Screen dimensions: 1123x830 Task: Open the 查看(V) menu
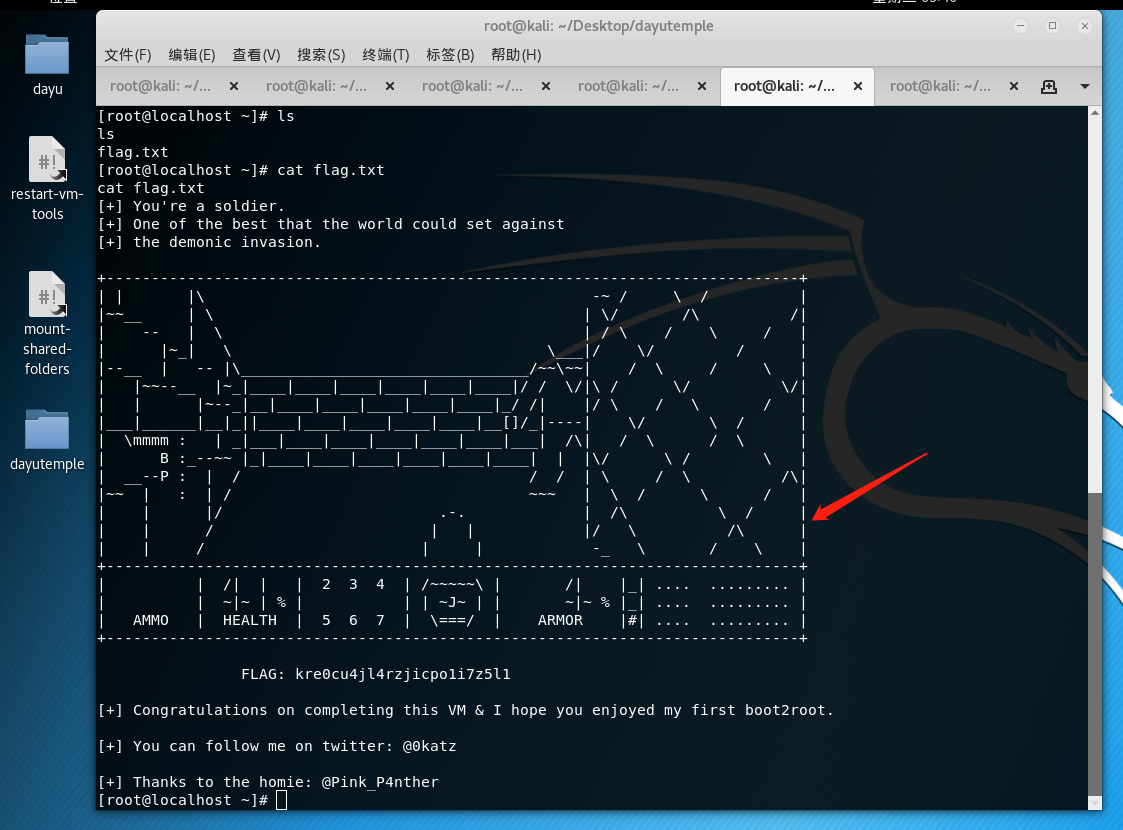(x=256, y=55)
